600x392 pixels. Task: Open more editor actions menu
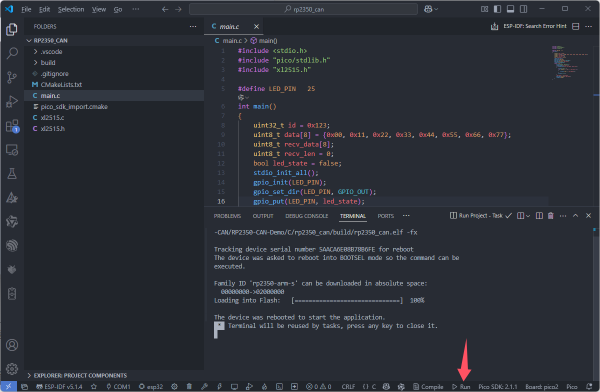[589, 26]
